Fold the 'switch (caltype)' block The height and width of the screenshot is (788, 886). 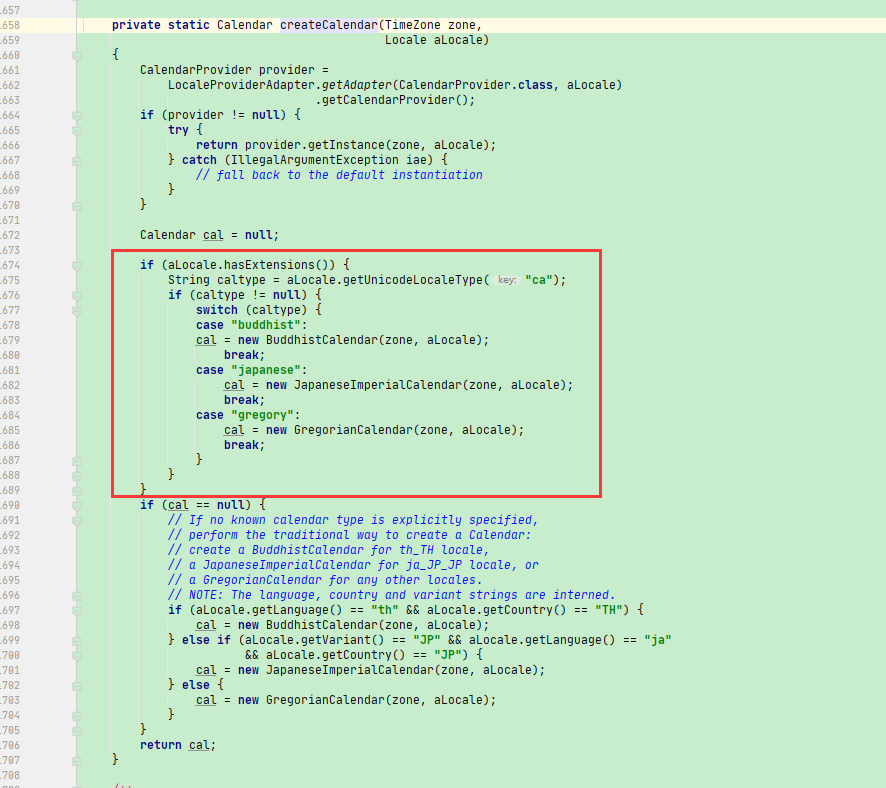pyautogui.click(x=77, y=311)
